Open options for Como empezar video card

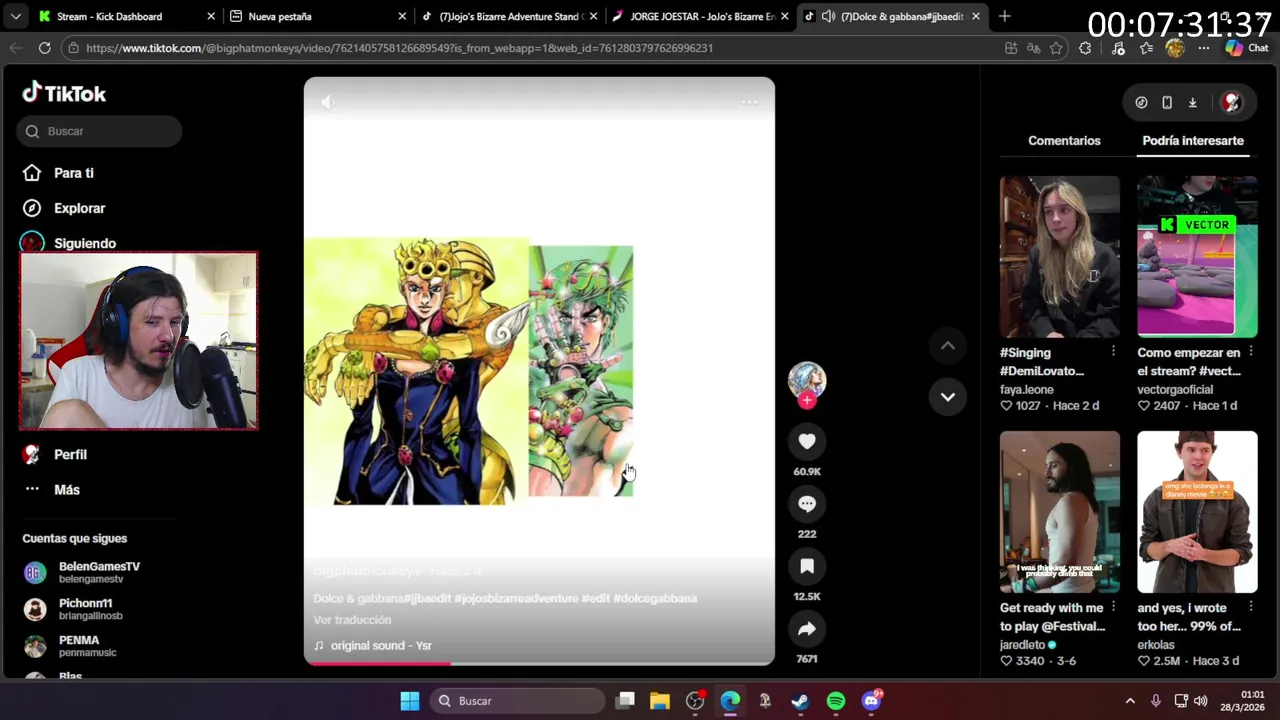1250,352
